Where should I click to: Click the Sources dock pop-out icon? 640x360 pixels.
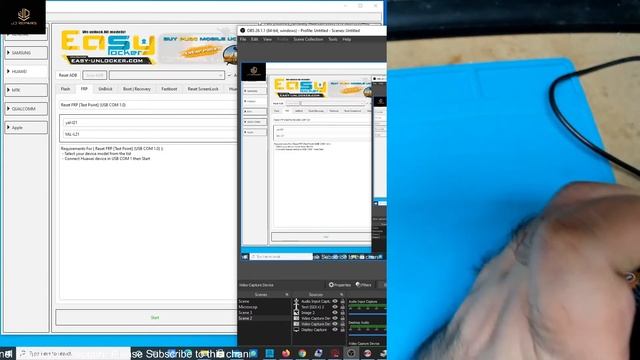pos(342,295)
